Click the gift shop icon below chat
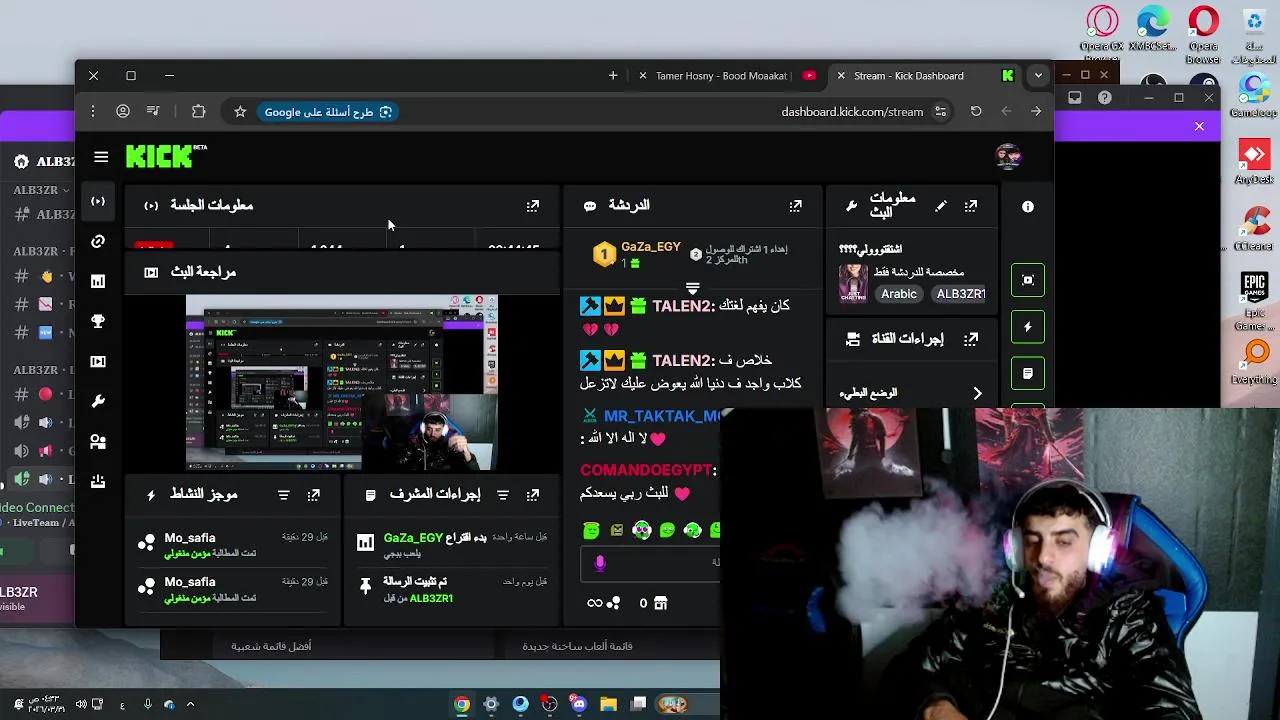The image size is (1280, 720). click(660, 603)
